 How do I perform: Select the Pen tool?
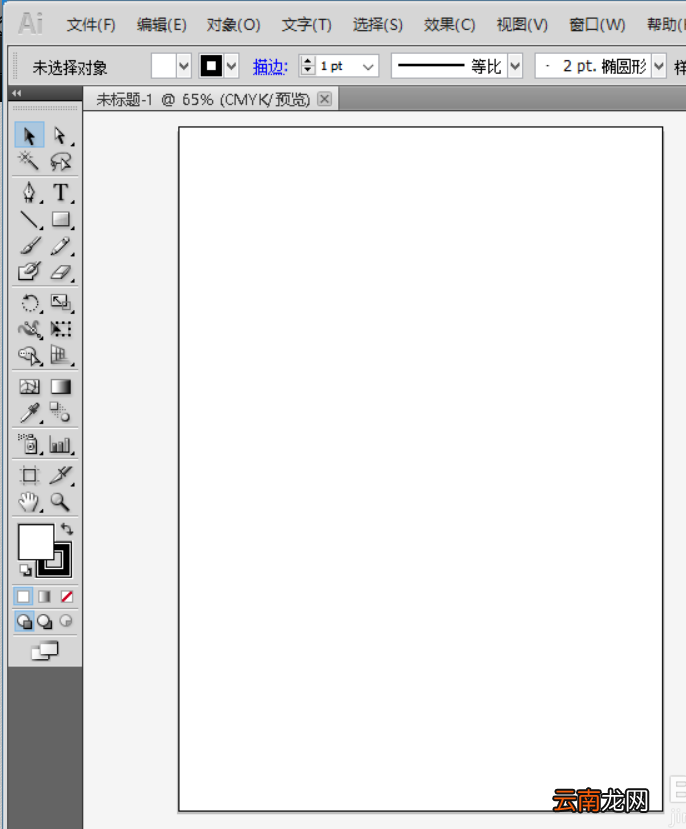click(29, 192)
